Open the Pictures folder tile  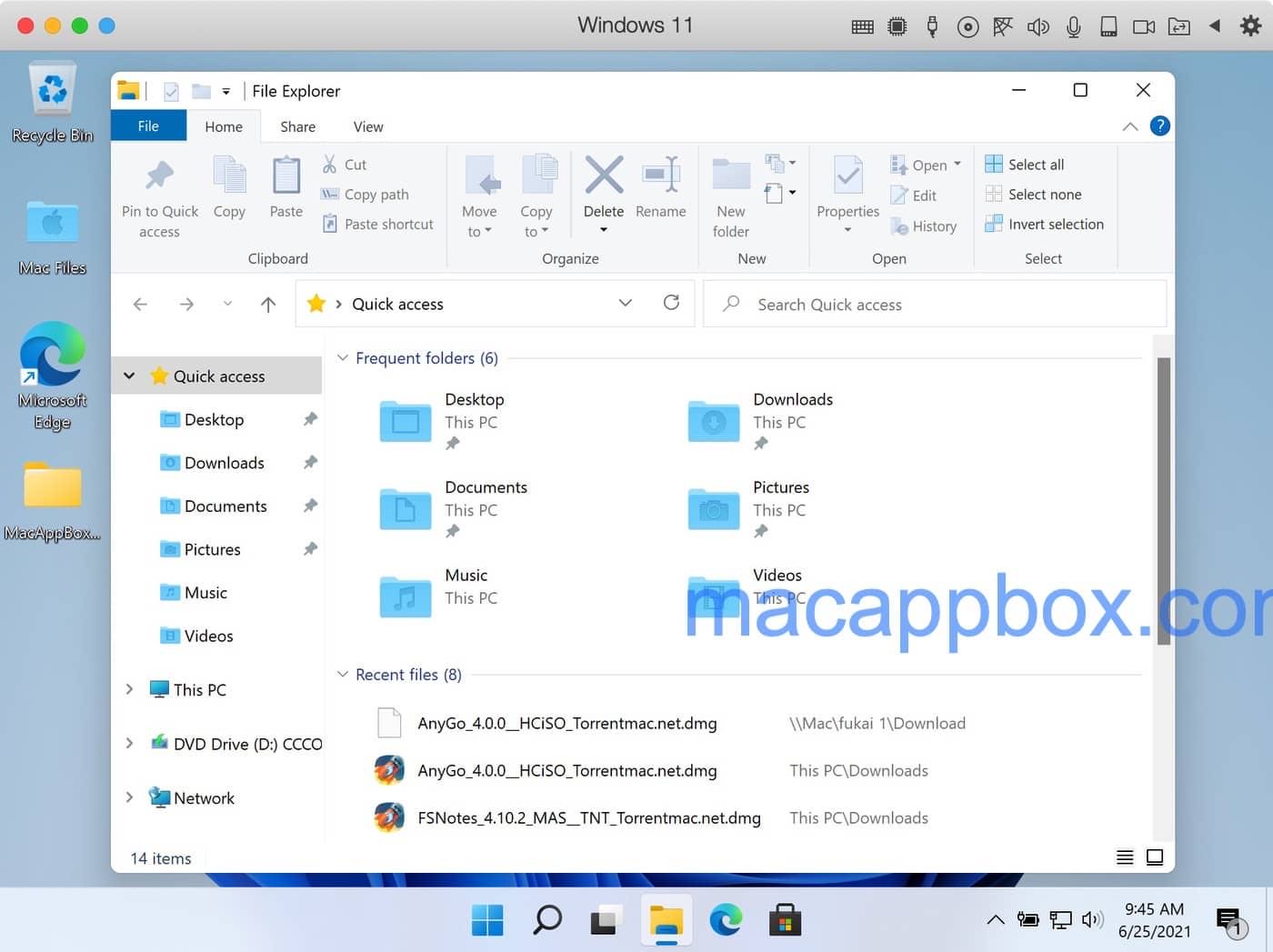pyautogui.click(x=748, y=509)
